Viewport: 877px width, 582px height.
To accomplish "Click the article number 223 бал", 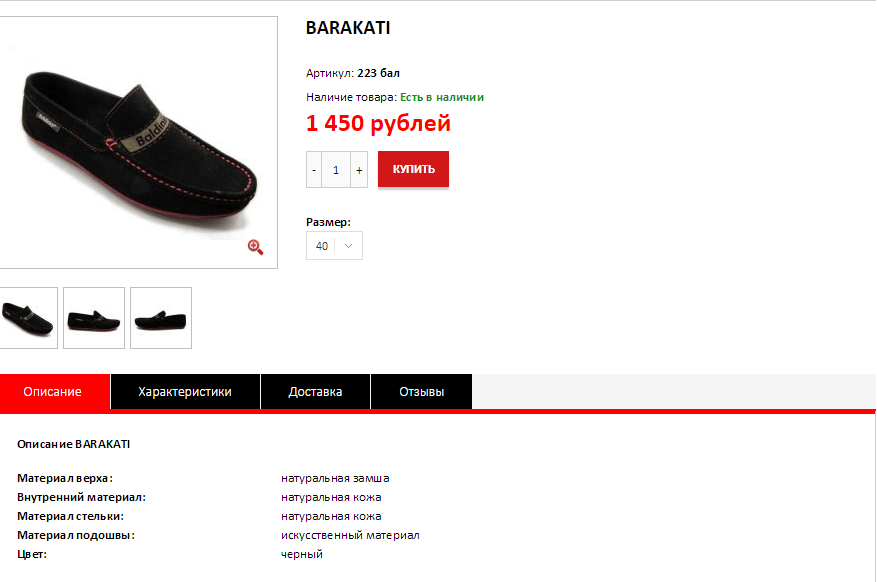I will click(x=379, y=73).
